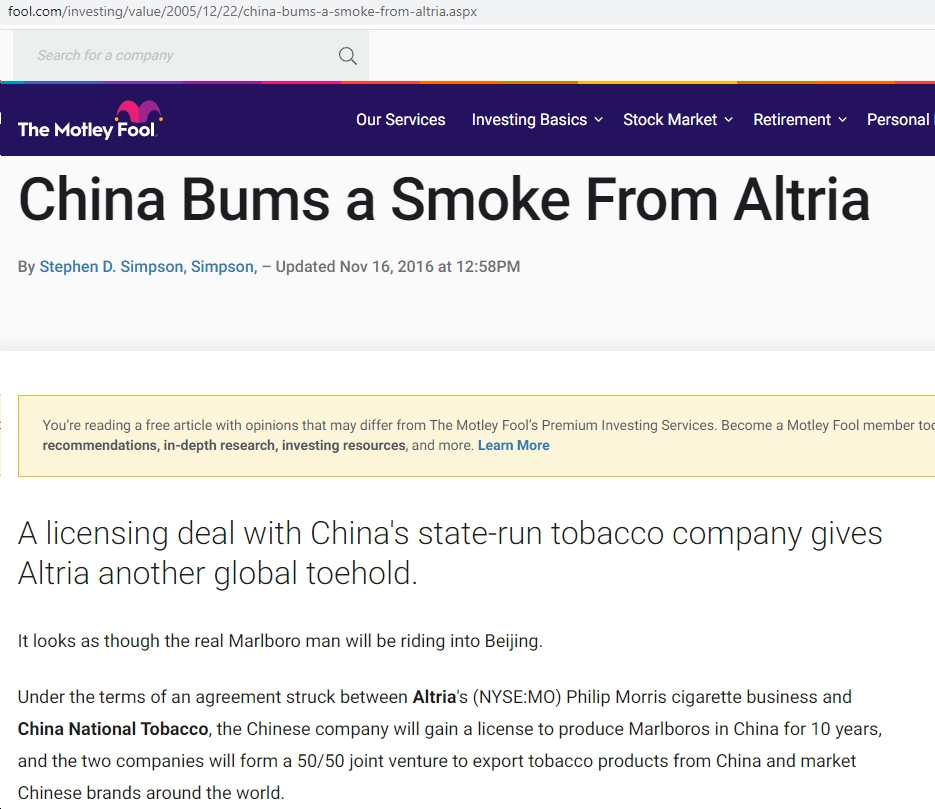Follow the Learn More link
The image size is (935, 809).
513,445
